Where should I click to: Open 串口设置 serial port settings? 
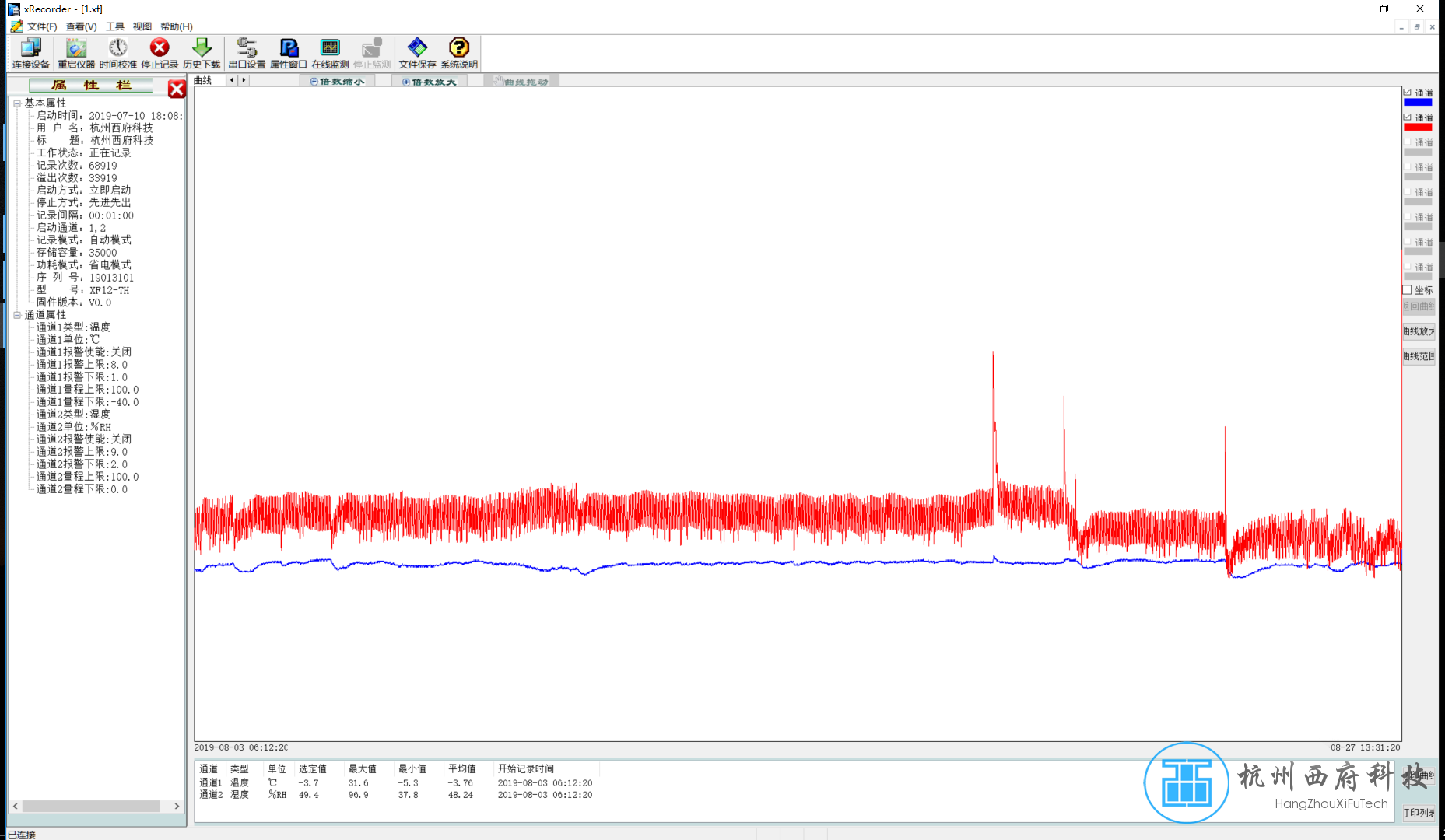click(247, 53)
